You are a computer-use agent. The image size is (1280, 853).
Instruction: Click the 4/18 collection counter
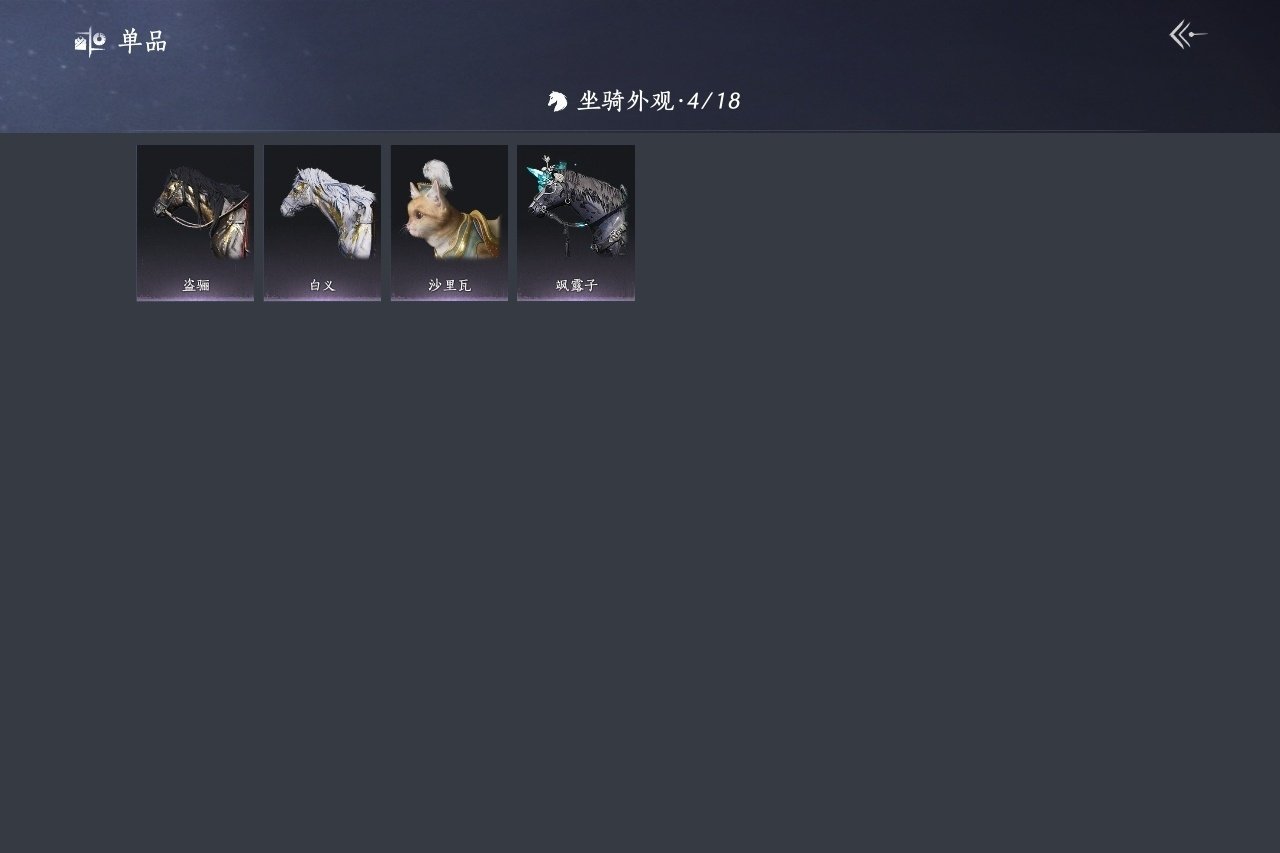714,101
